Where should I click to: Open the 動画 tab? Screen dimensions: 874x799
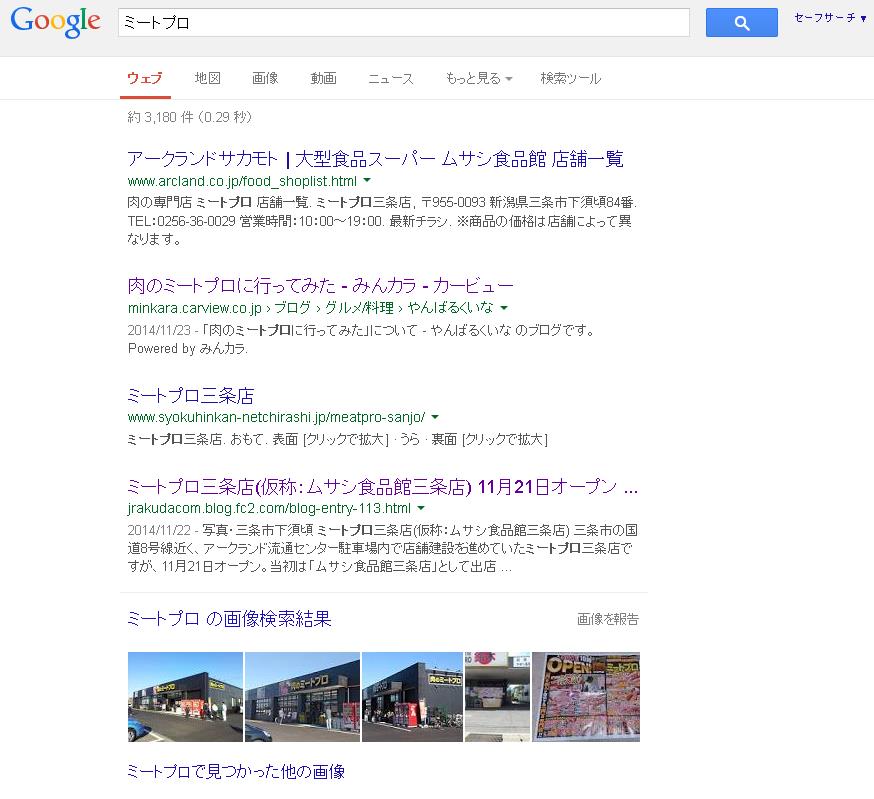(x=323, y=78)
